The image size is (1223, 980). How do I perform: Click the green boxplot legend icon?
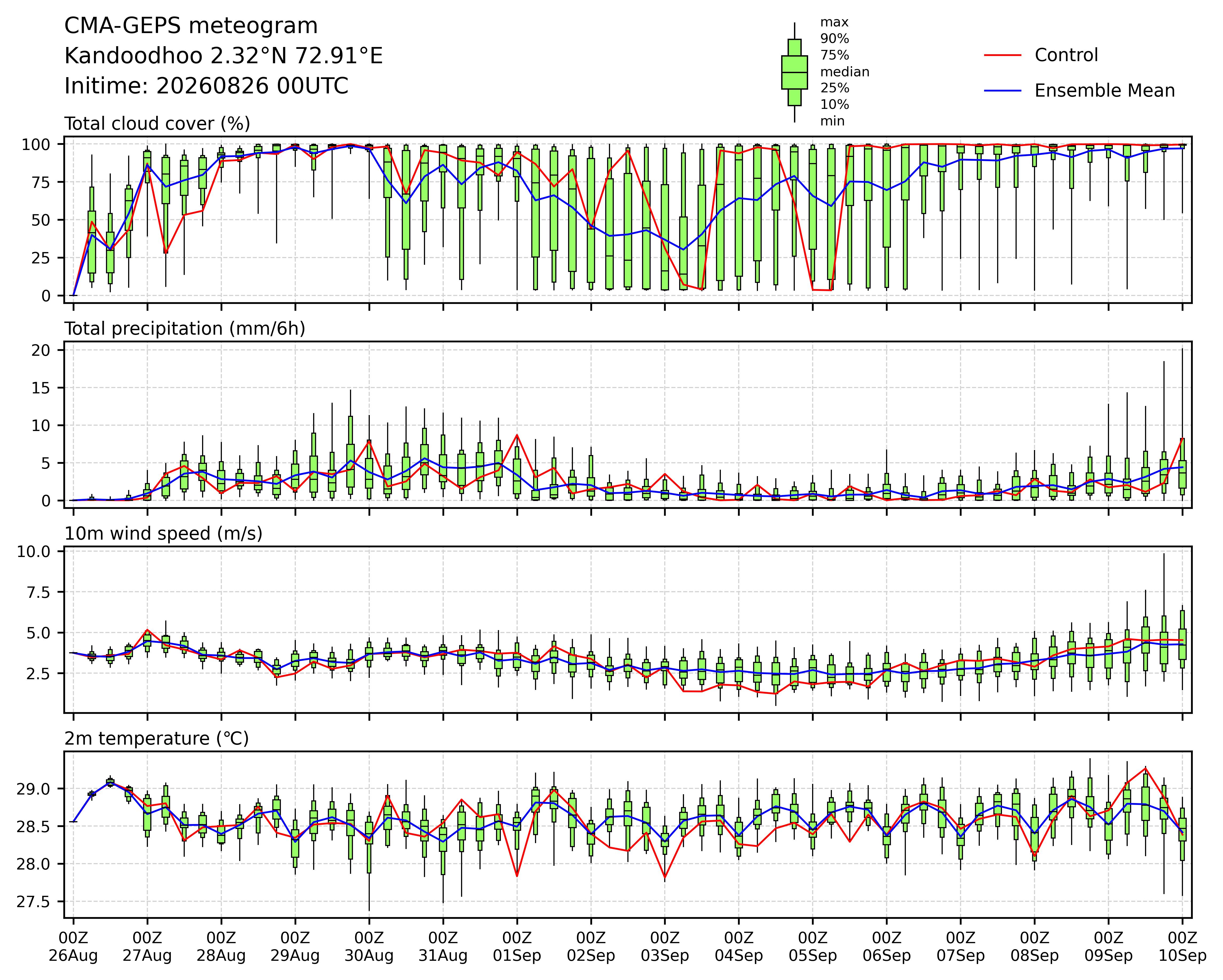(794, 73)
